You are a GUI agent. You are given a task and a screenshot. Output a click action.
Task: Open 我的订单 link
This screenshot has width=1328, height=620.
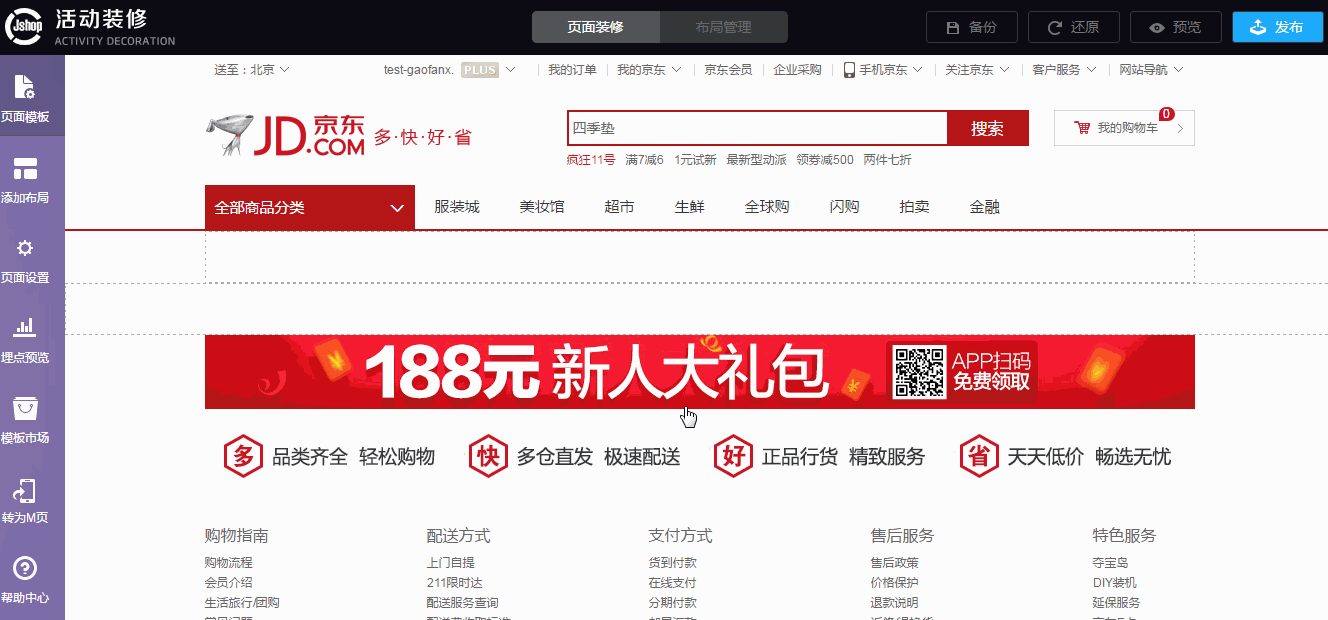(x=572, y=70)
